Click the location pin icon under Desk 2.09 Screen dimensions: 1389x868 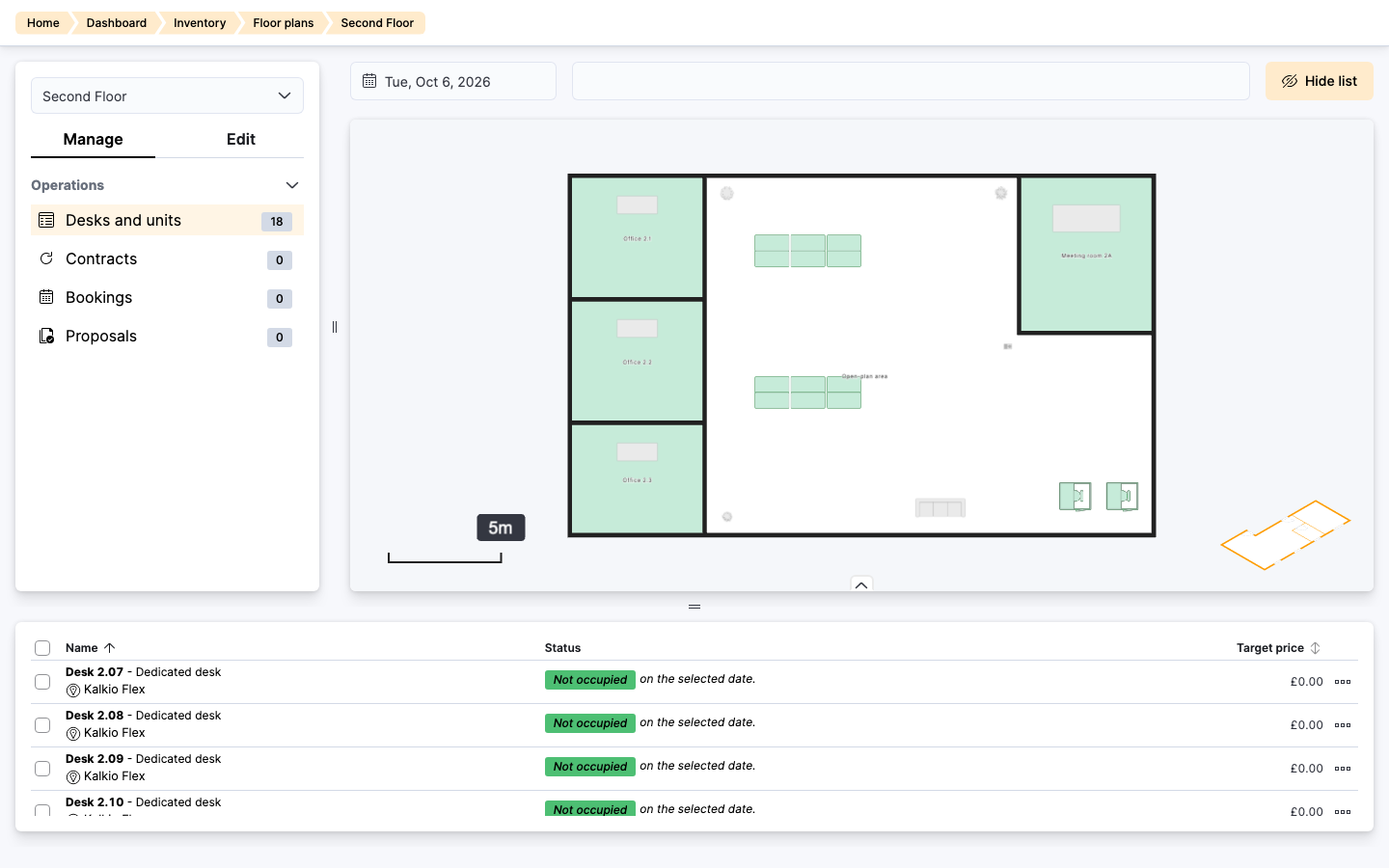point(73,777)
